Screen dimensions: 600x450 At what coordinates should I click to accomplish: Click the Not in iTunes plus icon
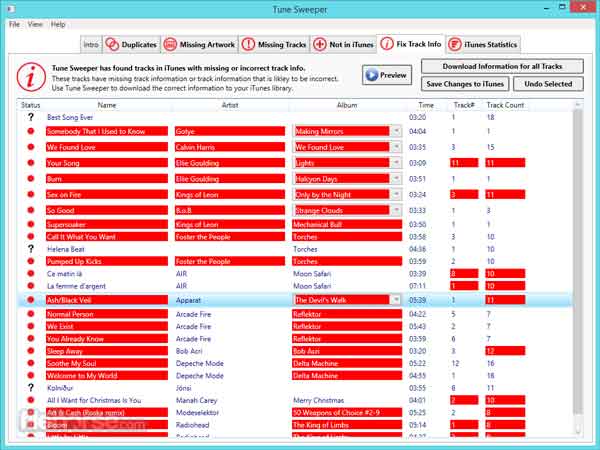pos(320,44)
